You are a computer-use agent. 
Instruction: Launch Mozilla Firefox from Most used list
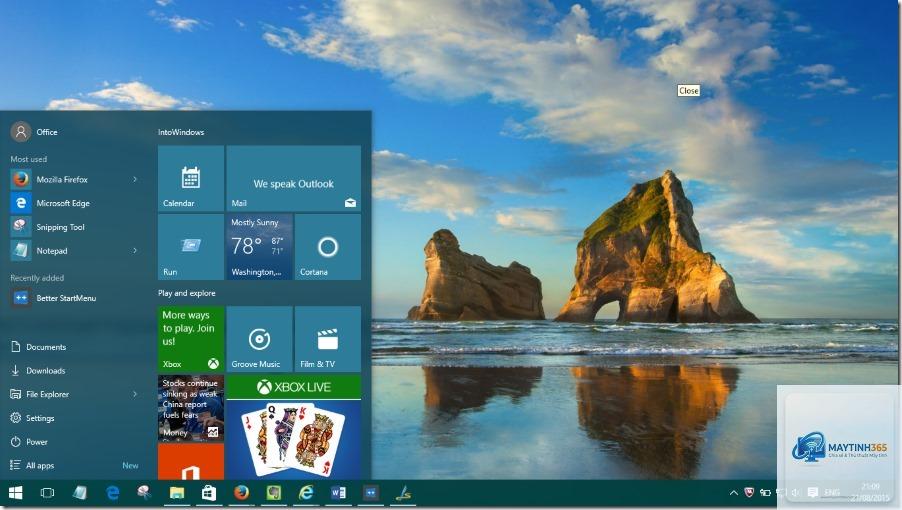[x=75, y=179]
